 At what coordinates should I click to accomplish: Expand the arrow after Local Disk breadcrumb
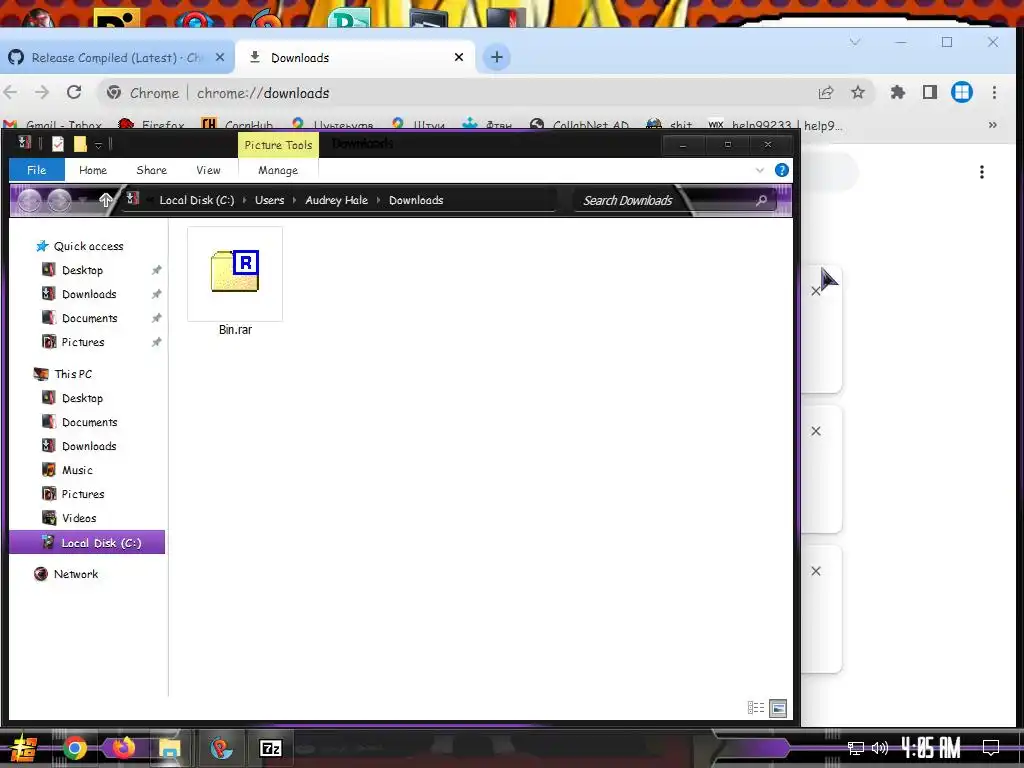245,200
